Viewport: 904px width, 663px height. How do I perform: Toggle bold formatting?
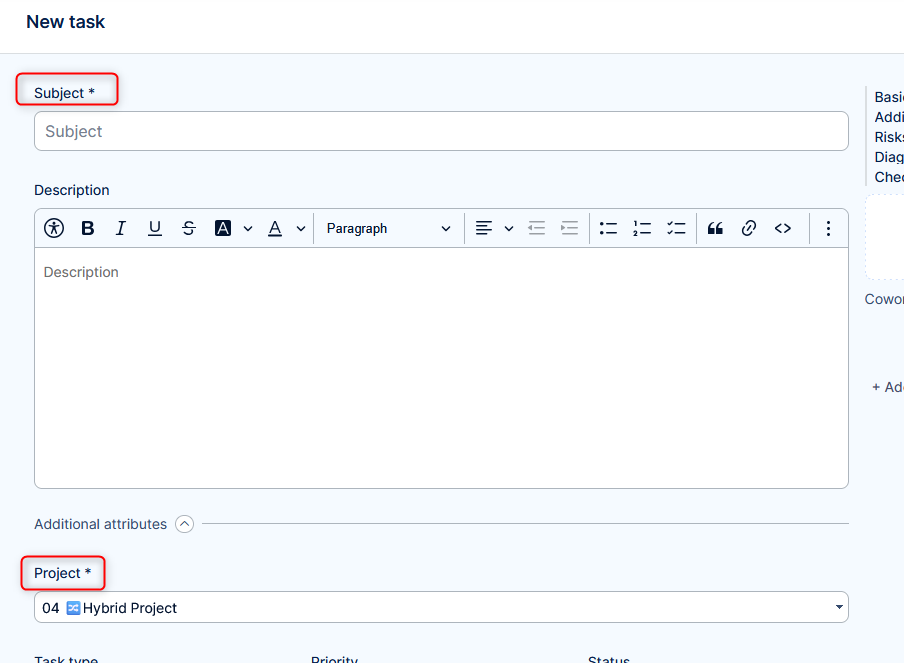click(88, 228)
